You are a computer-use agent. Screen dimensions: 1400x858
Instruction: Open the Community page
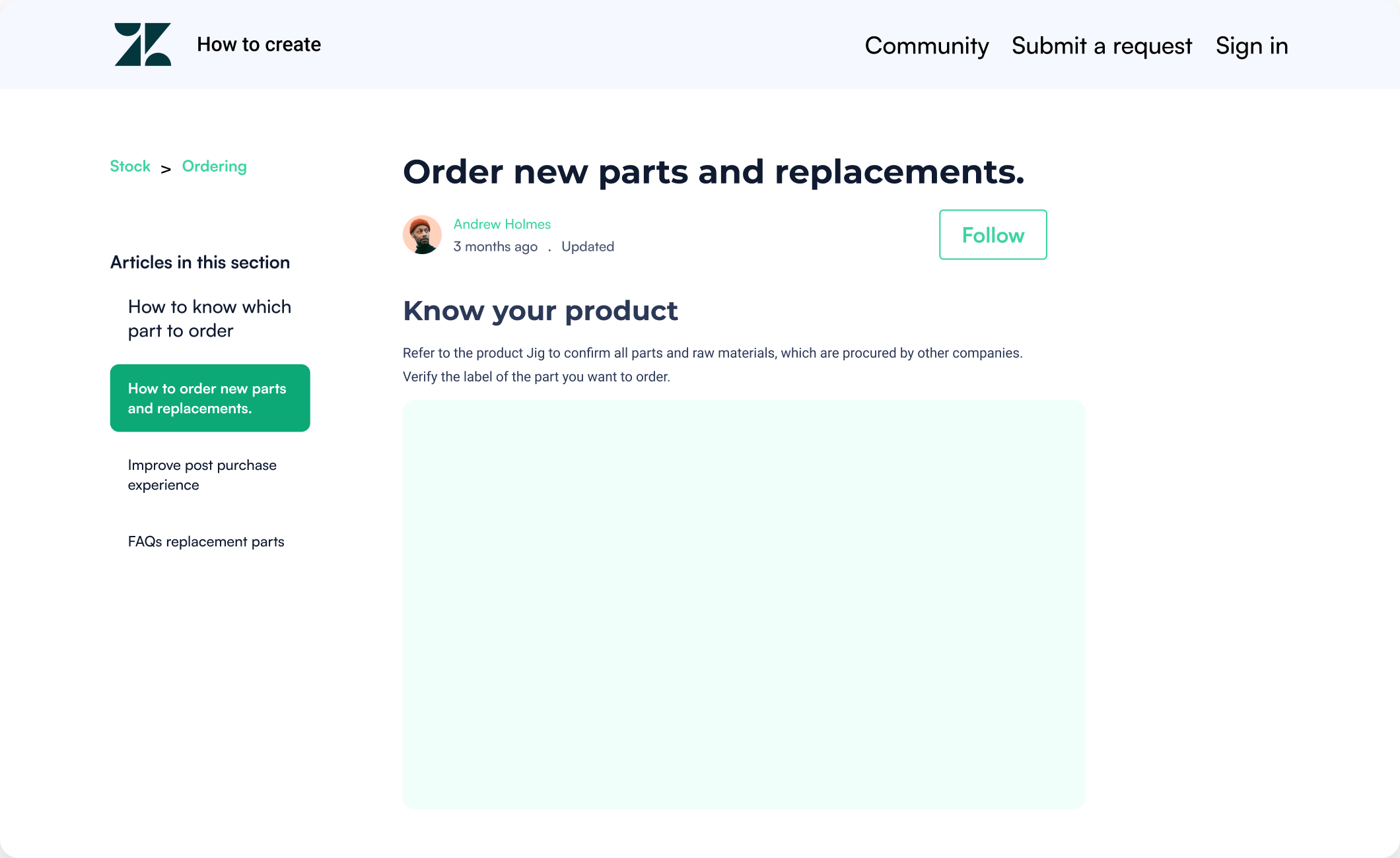pos(927,46)
